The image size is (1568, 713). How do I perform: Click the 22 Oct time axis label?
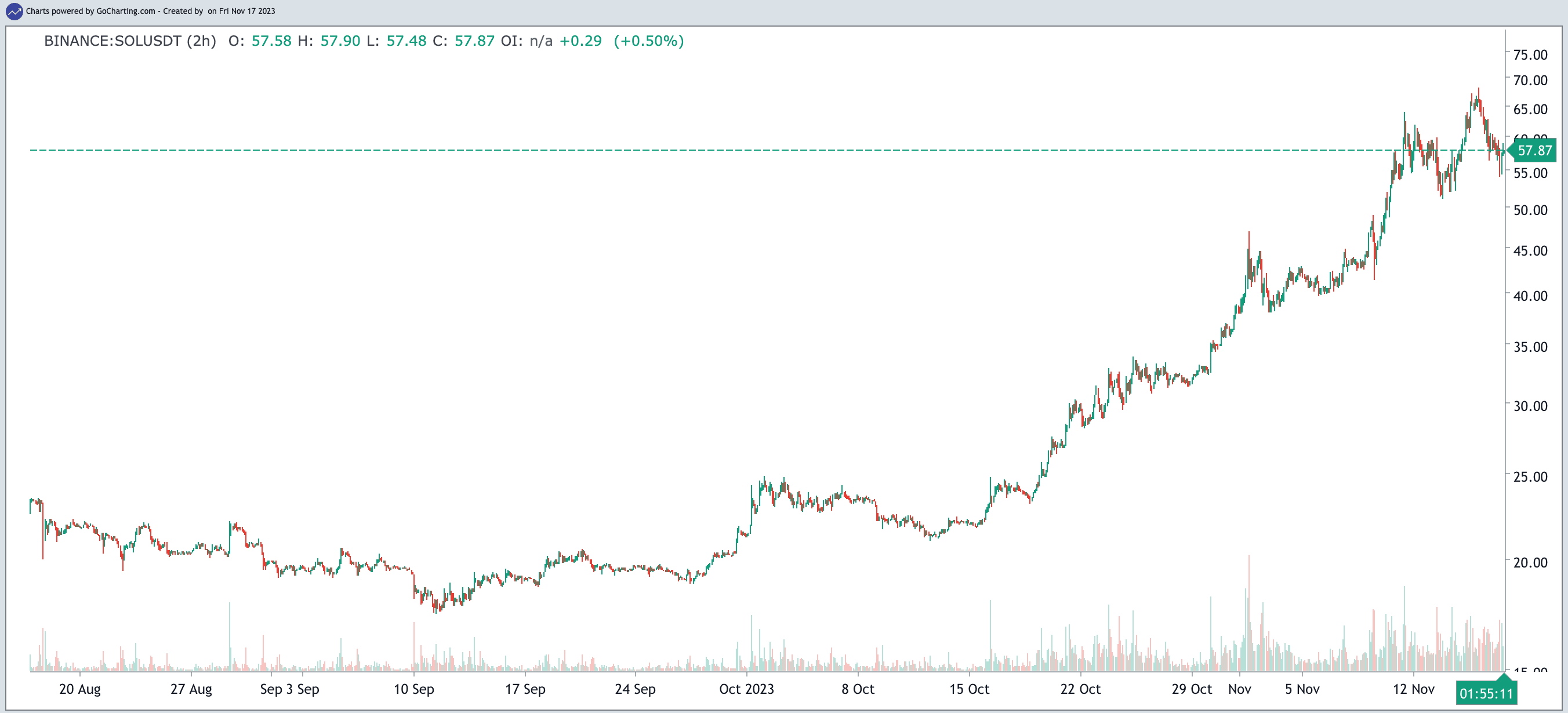coord(1080,689)
